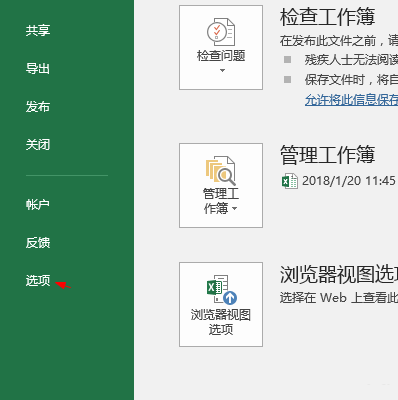Click the line beginning 保存文件时
398x400 pixels.
[x=351, y=80]
